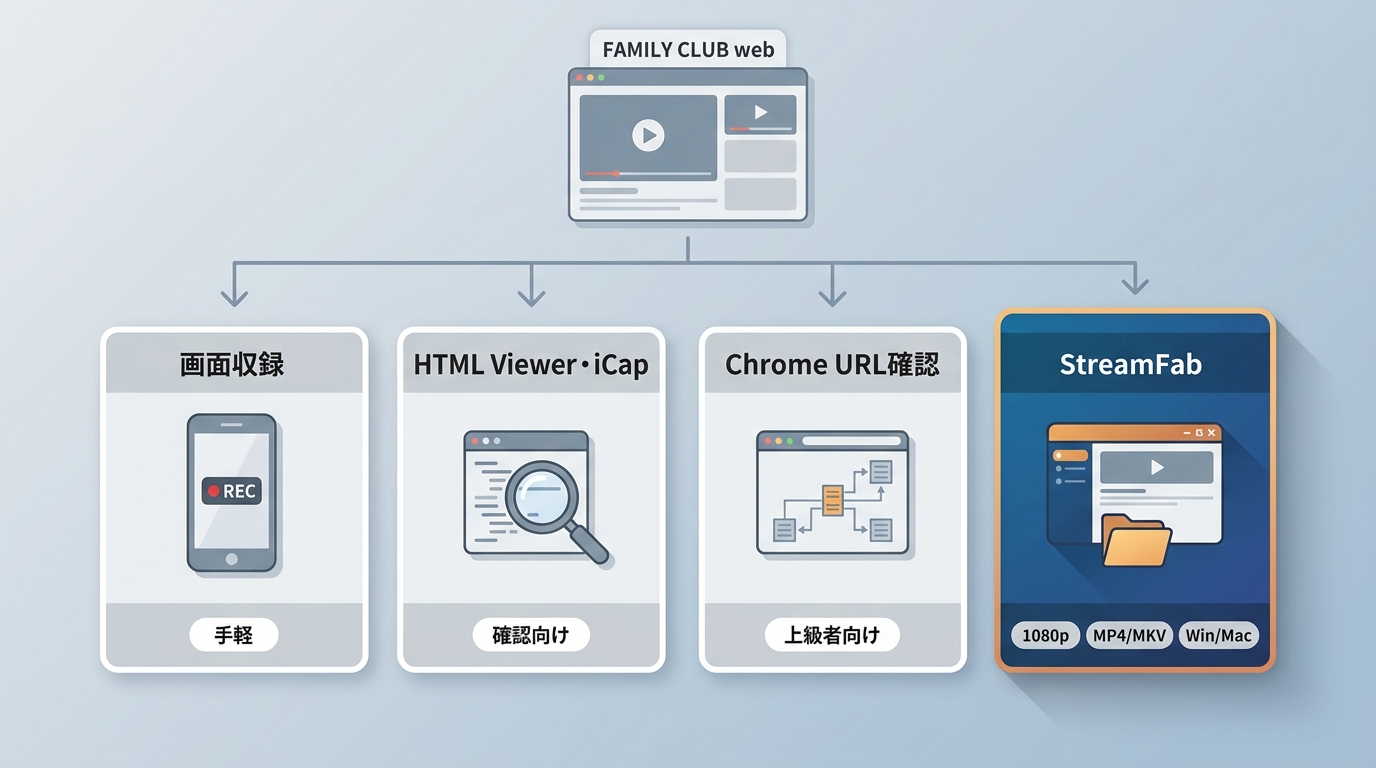This screenshot has height=768, width=1376.
Task: Close the StreamFab illustration window
Action: (1212, 433)
